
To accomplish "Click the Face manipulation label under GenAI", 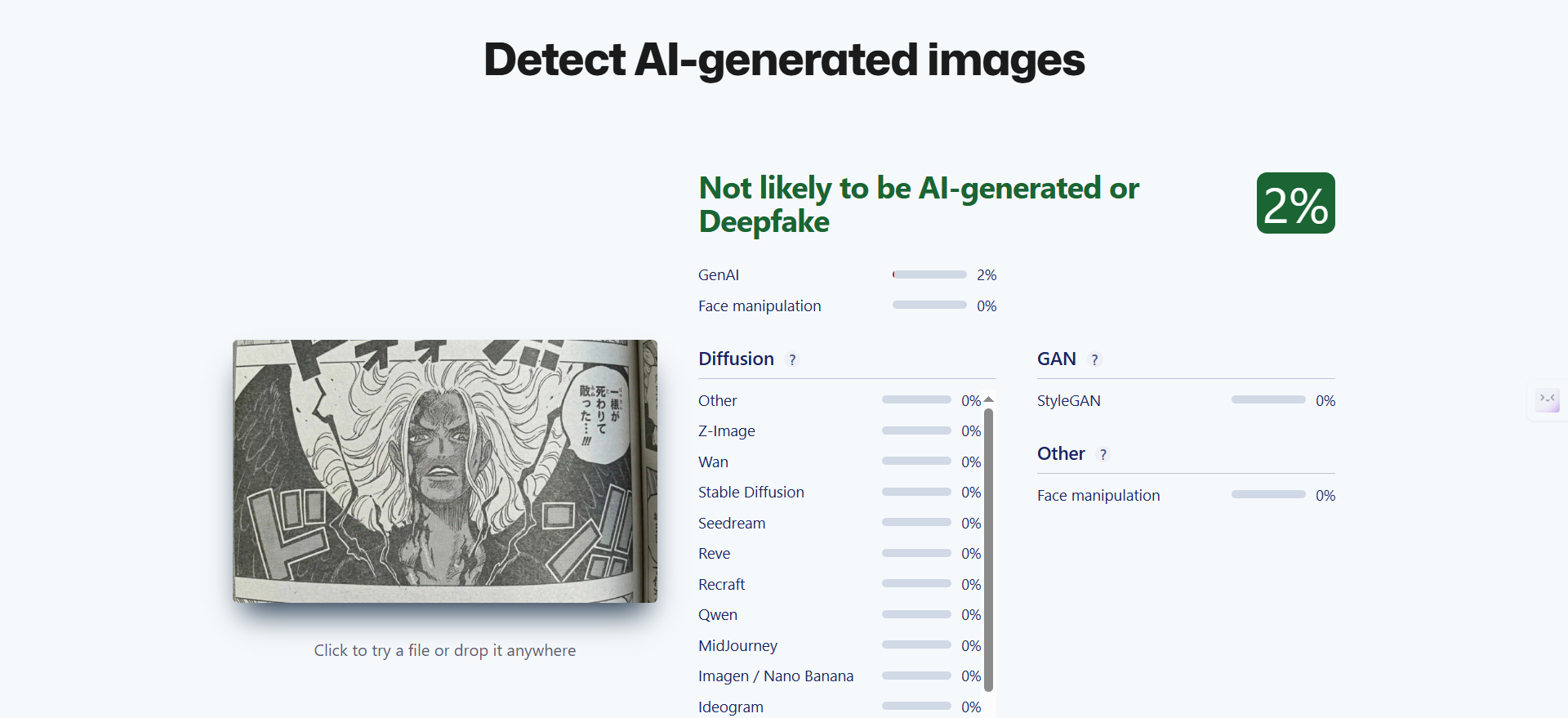I will [759, 305].
